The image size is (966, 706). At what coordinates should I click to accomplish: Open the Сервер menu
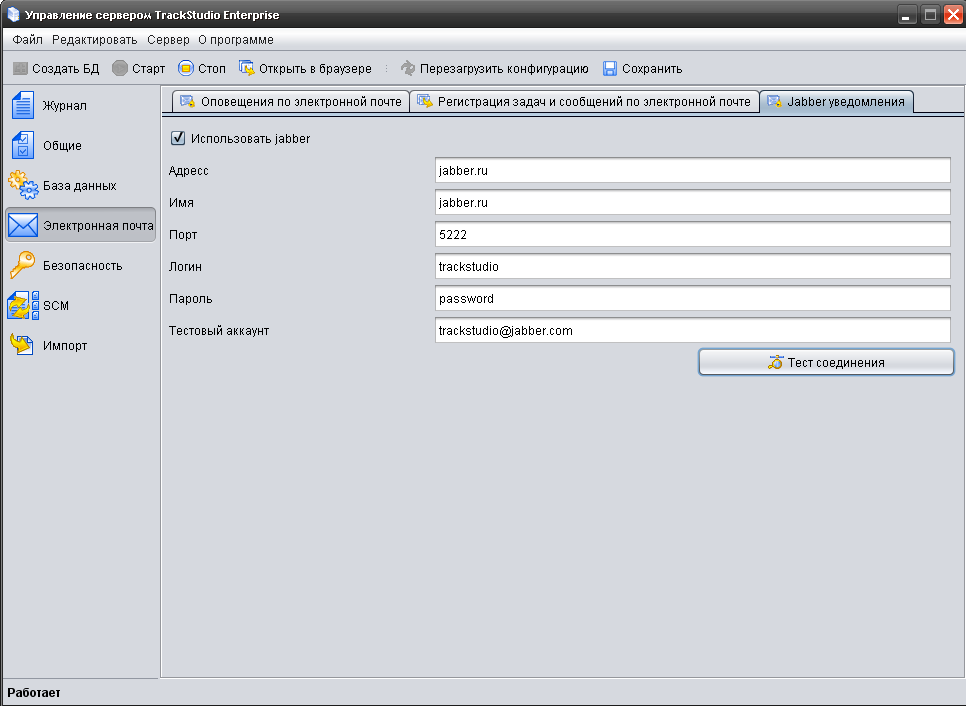pyautogui.click(x=168, y=40)
